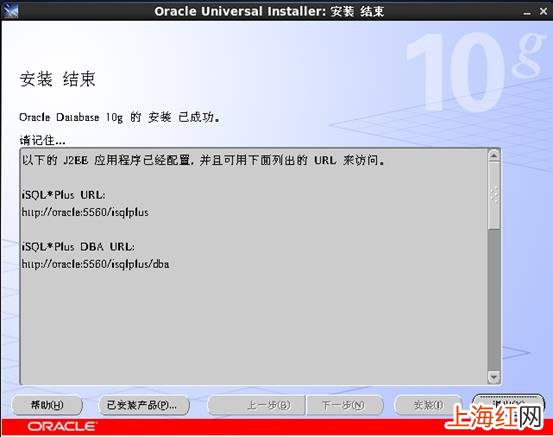Click the window menu icon in title bar
Image resolution: width=553 pixels, height=437 pixels.
10,11
